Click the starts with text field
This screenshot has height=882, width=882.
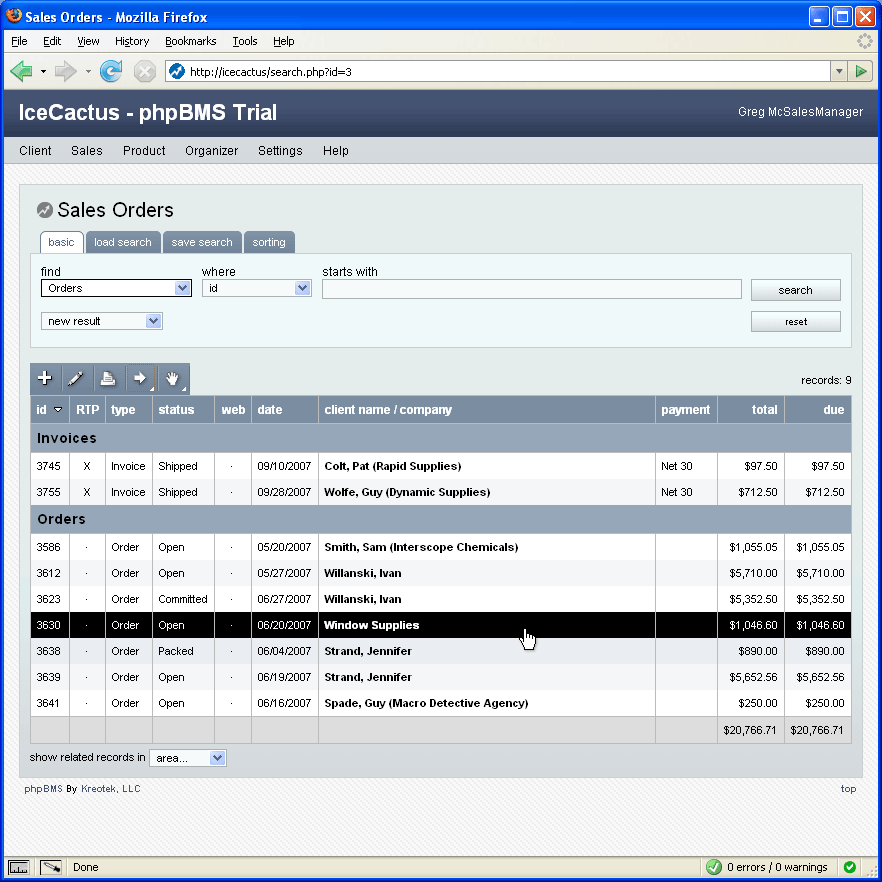click(x=531, y=289)
